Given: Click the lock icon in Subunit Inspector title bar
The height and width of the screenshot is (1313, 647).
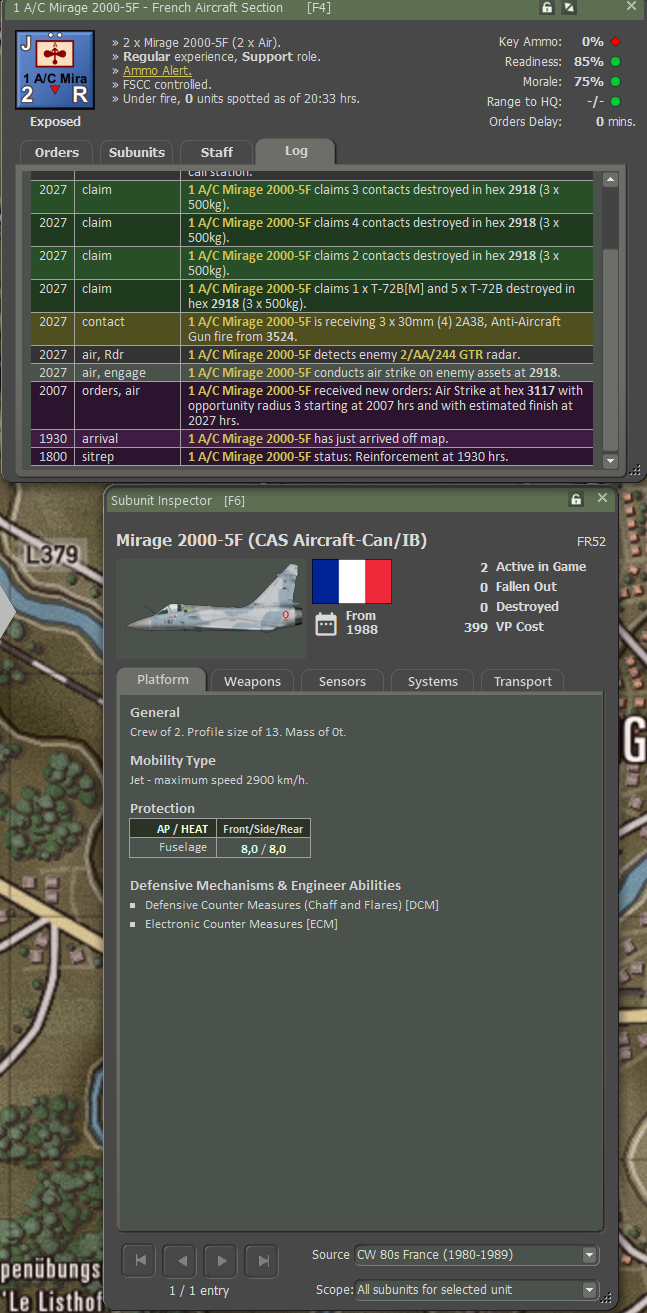Looking at the screenshot, I should [x=576, y=499].
